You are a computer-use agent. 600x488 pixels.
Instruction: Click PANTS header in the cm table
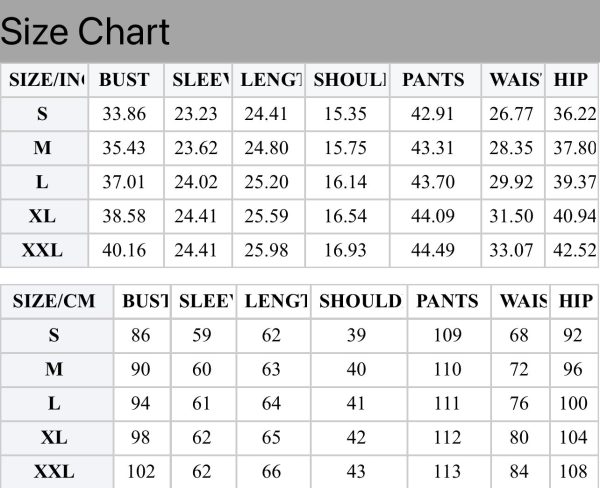point(449,301)
